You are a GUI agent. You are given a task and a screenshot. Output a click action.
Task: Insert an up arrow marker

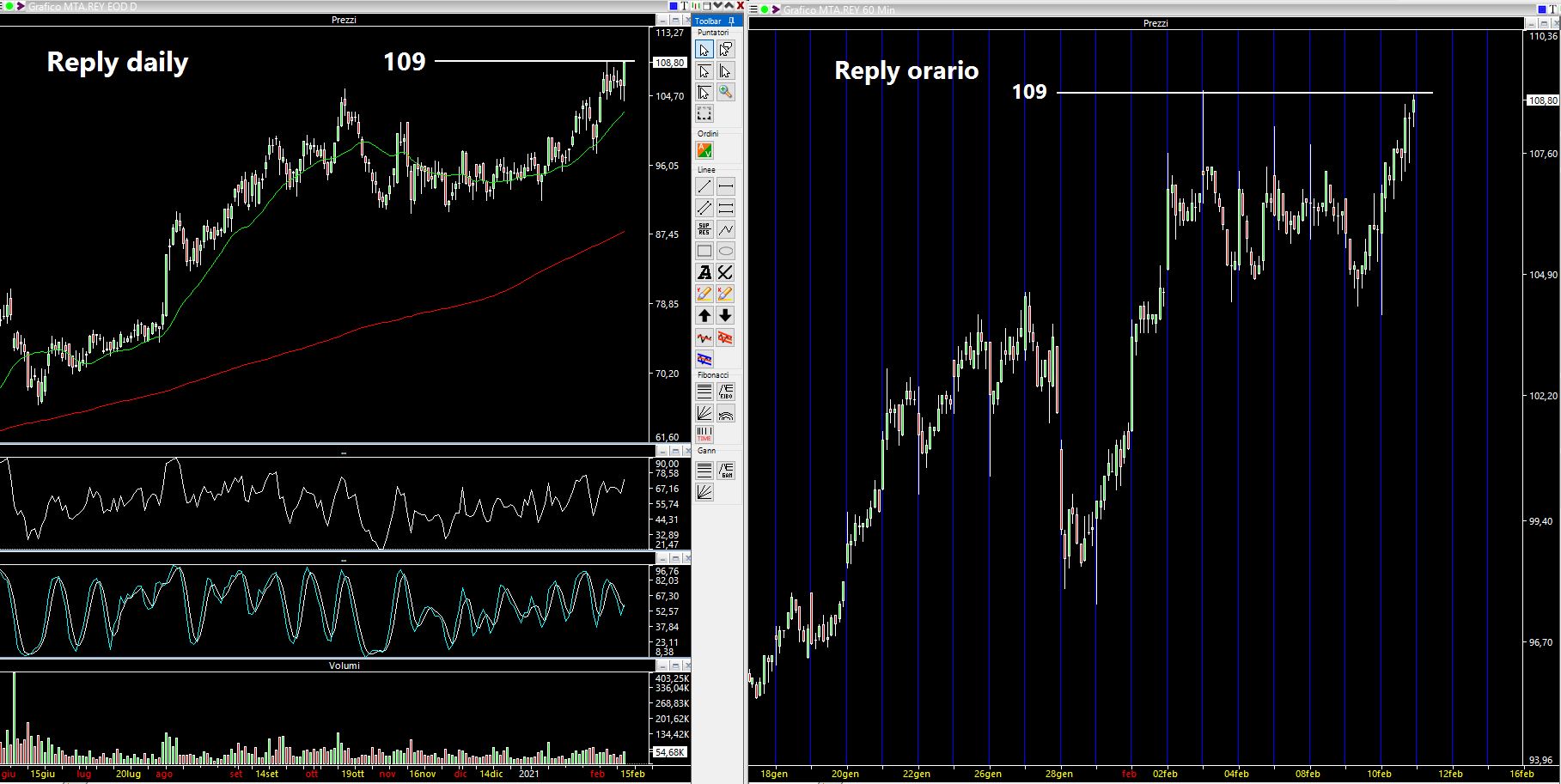704,315
